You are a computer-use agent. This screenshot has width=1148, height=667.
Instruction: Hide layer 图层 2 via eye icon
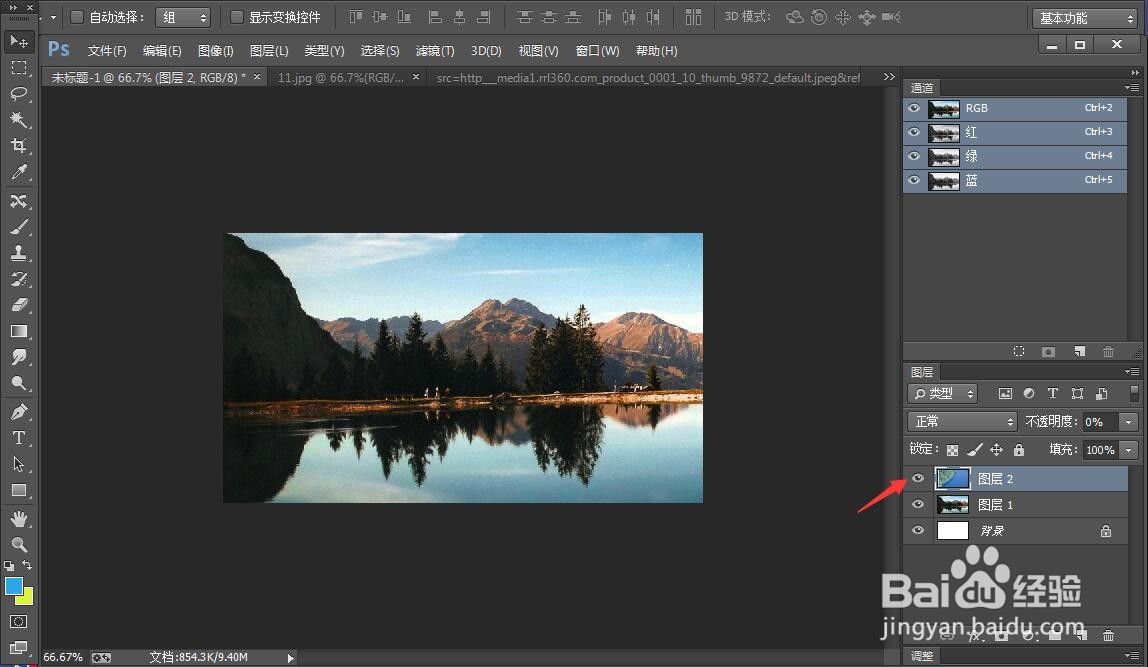917,478
